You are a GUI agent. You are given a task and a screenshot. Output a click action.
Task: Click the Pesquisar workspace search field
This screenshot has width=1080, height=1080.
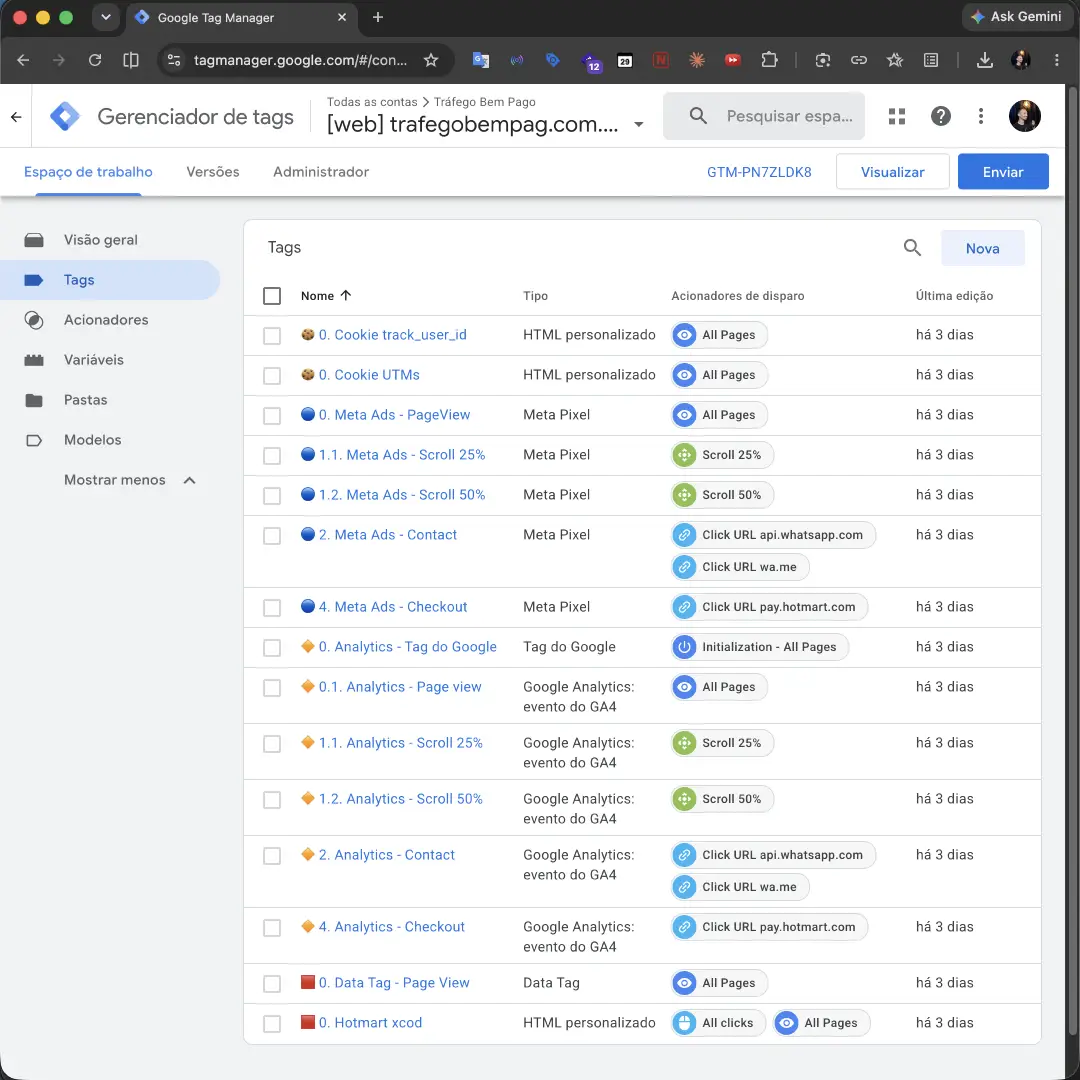pos(764,116)
